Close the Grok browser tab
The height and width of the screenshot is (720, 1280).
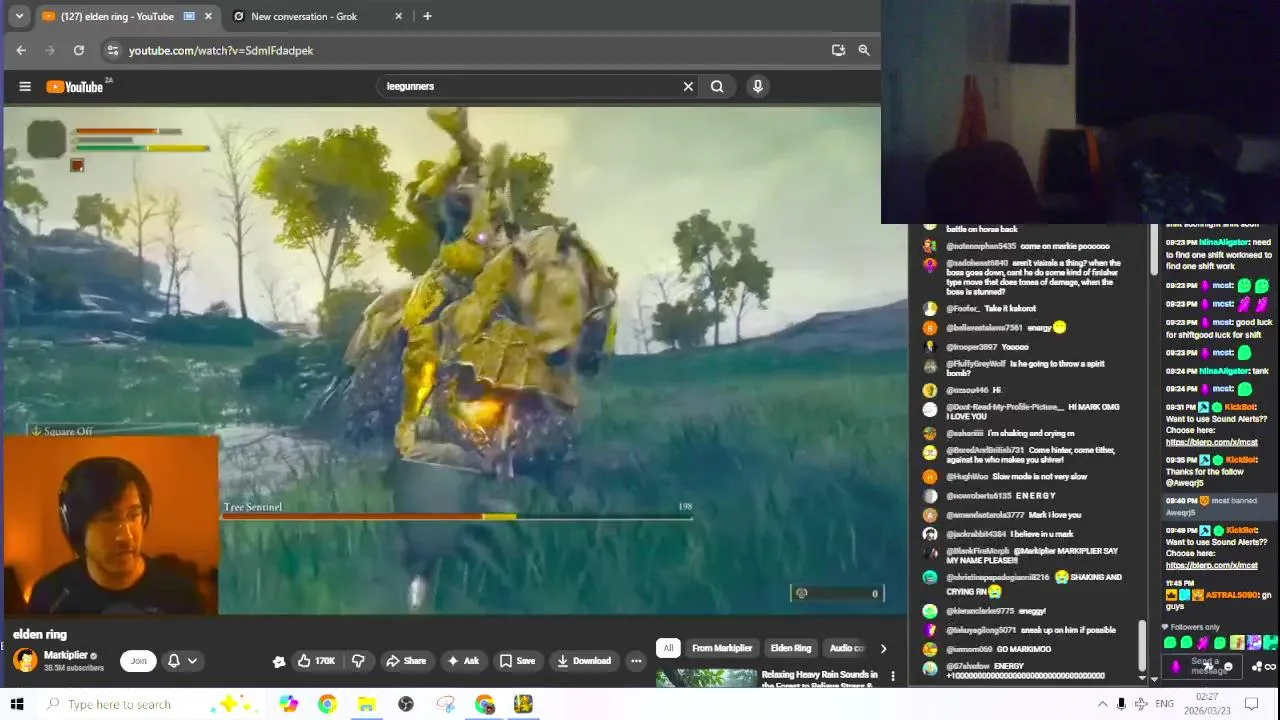click(399, 16)
